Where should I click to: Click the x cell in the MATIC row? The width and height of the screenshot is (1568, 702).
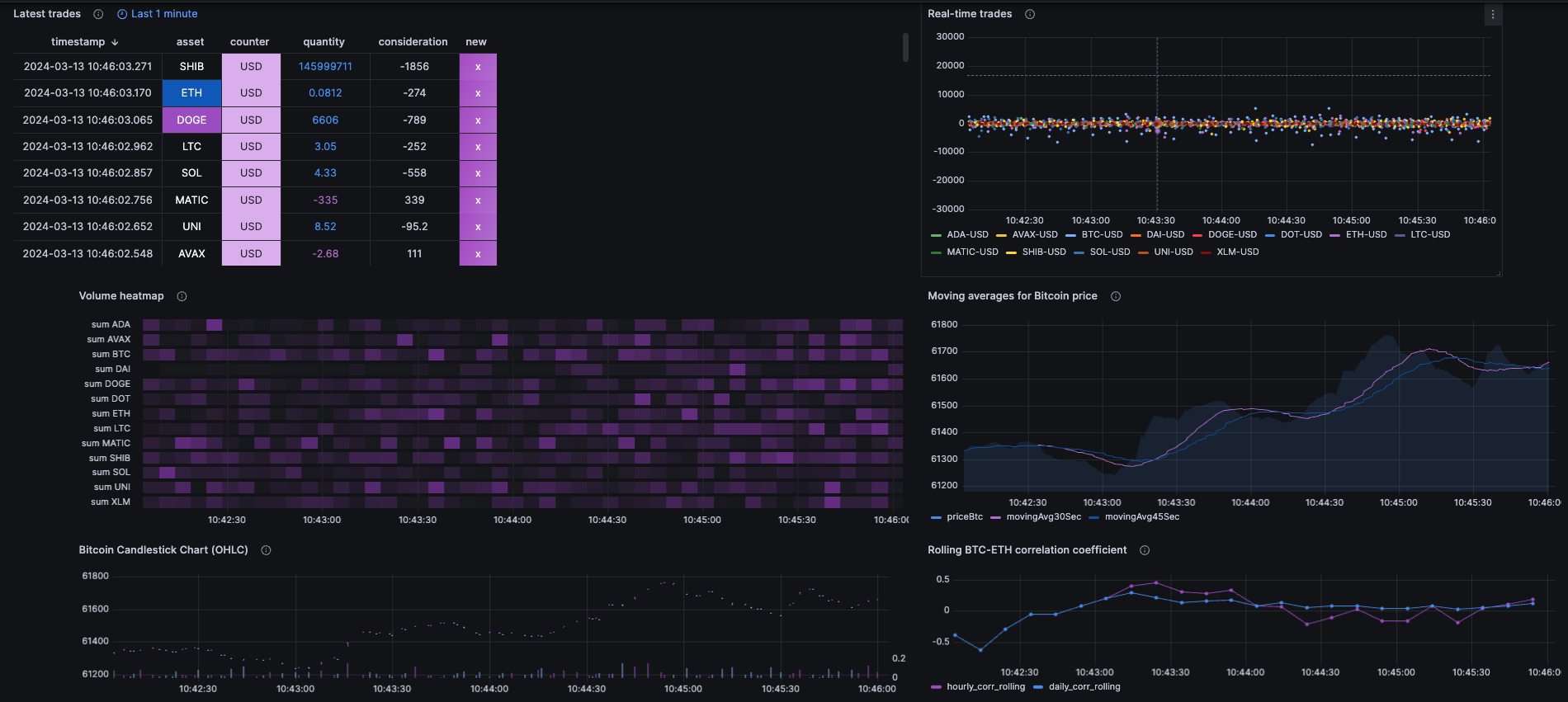pos(478,200)
